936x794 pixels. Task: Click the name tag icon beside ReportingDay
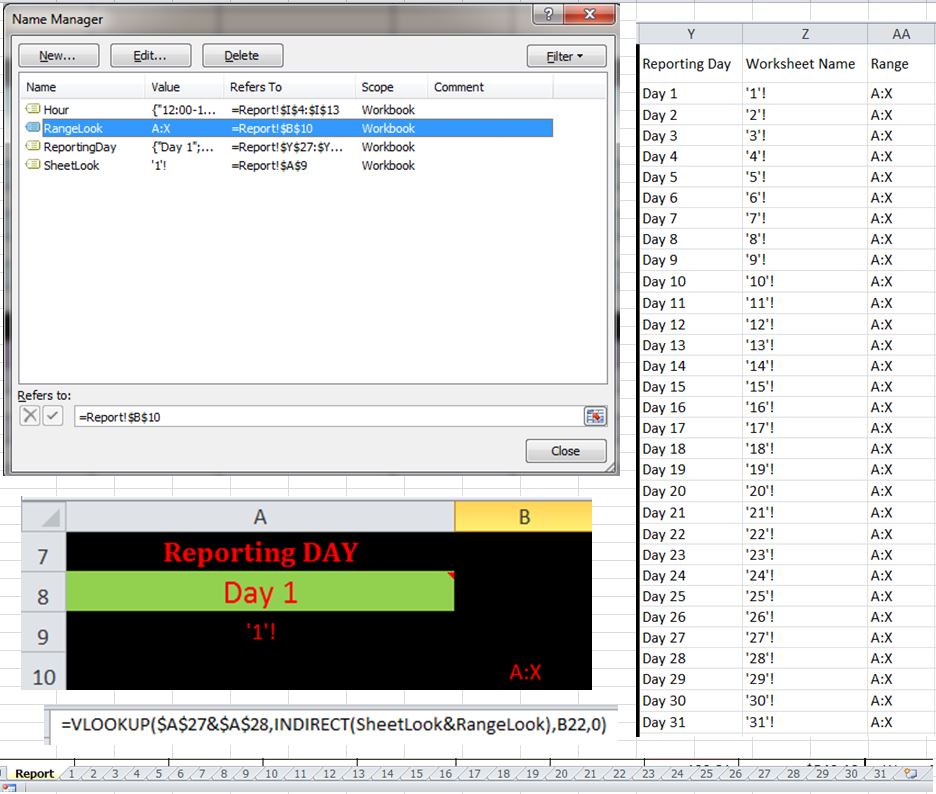[32, 146]
